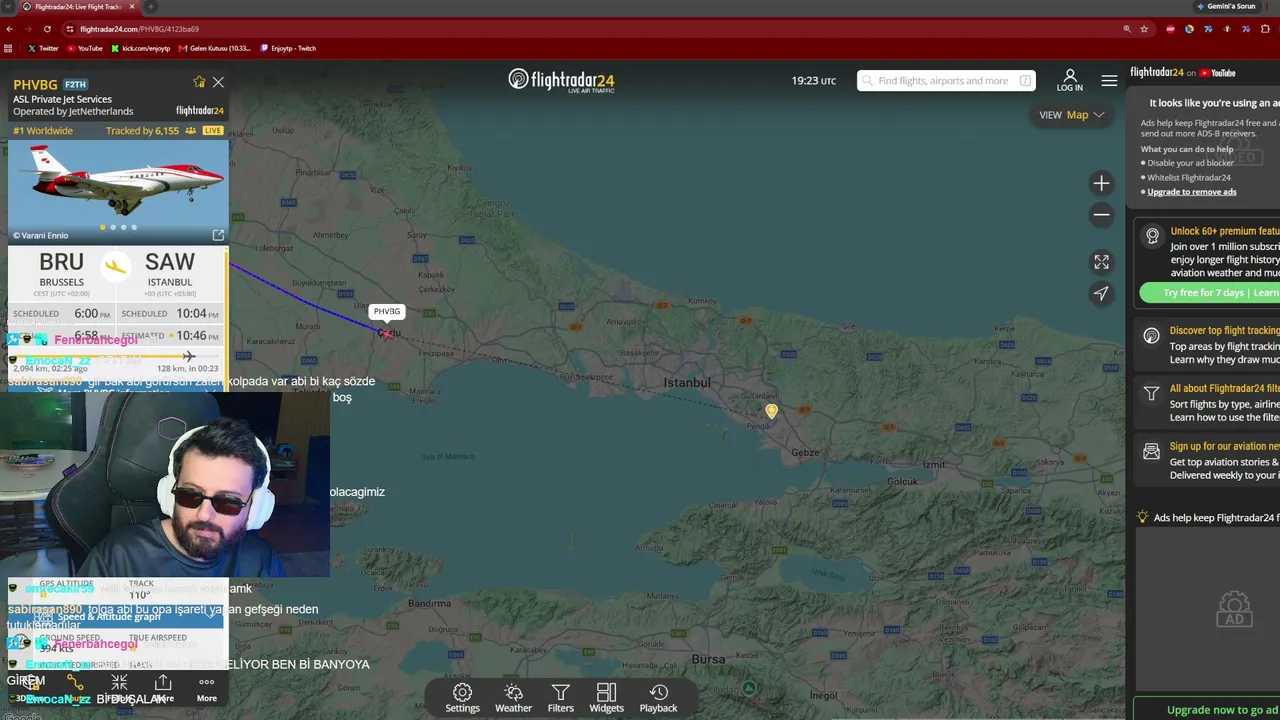This screenshot has height=720, width=1280.
Task: Click the yellow SAW airport pin
Action: point(771,410)
